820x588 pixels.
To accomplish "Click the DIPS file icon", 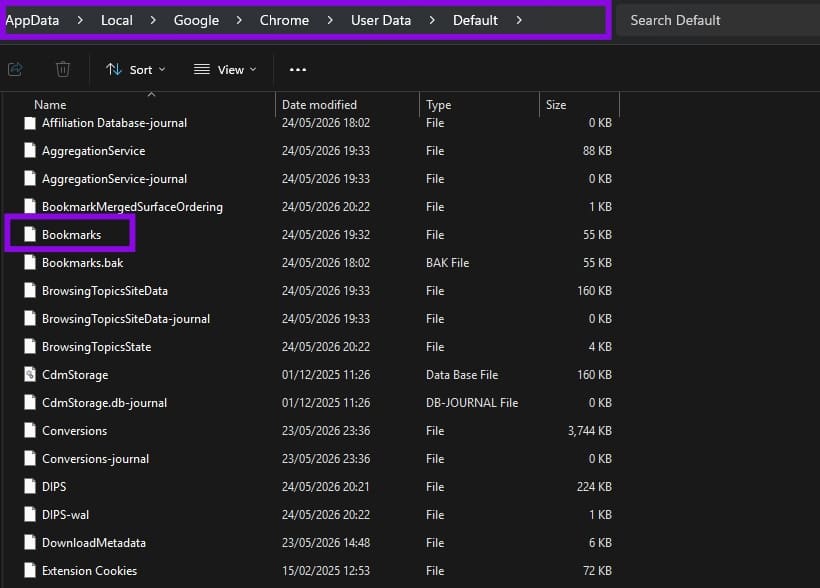I will coord(30,486).
